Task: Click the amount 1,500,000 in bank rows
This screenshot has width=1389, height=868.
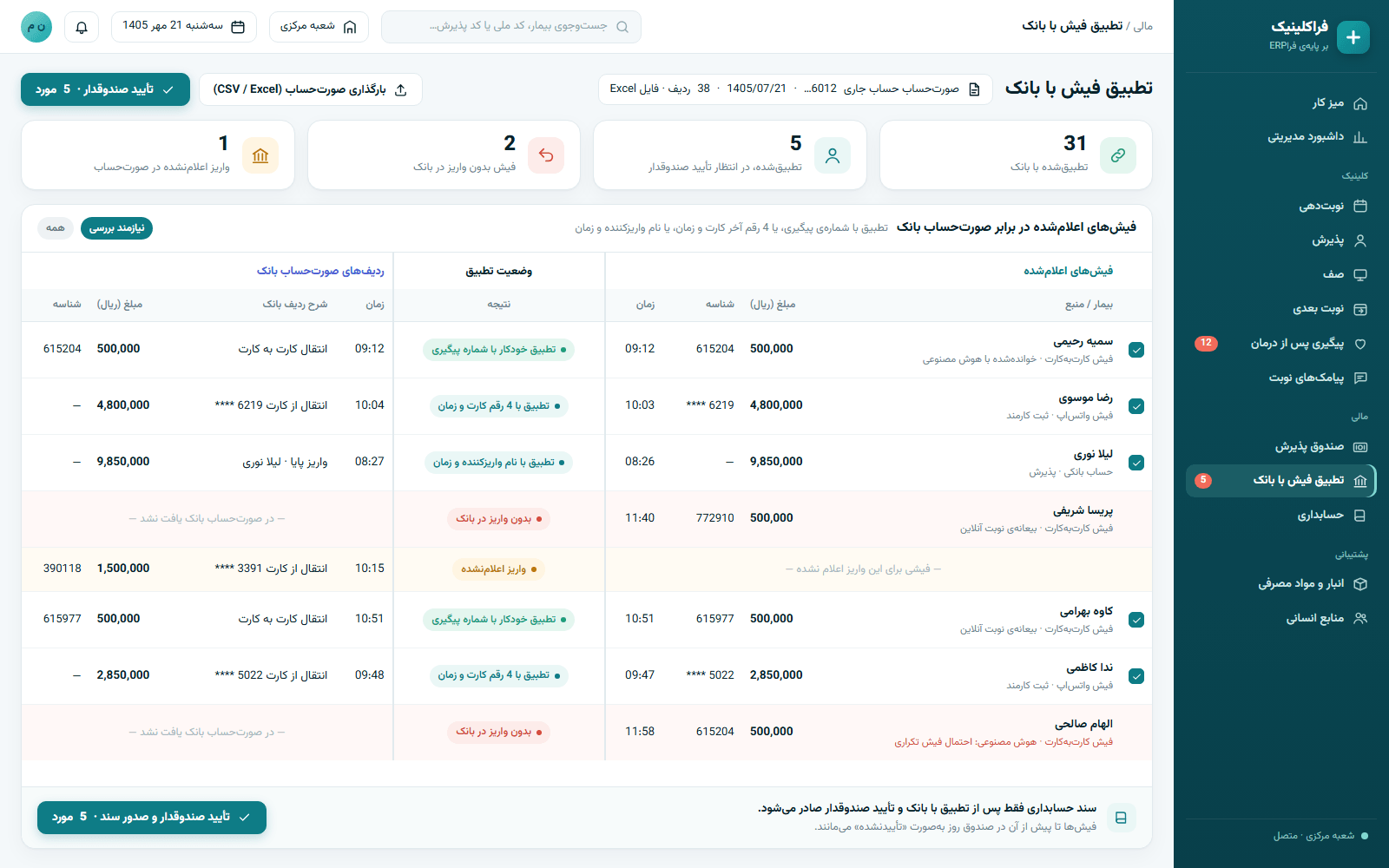Action: tap(123, 569)
